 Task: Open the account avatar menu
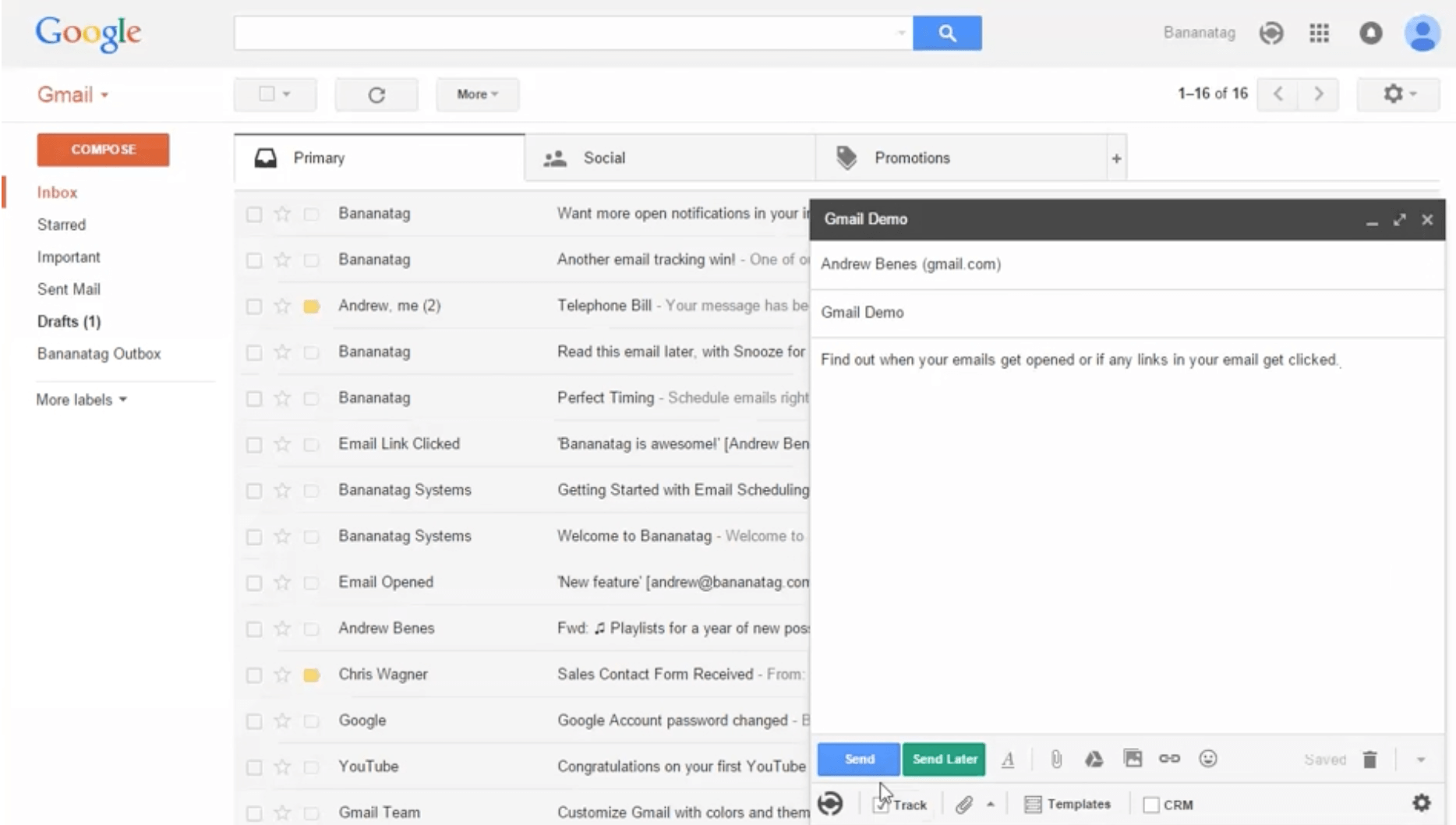(1422, 33)
